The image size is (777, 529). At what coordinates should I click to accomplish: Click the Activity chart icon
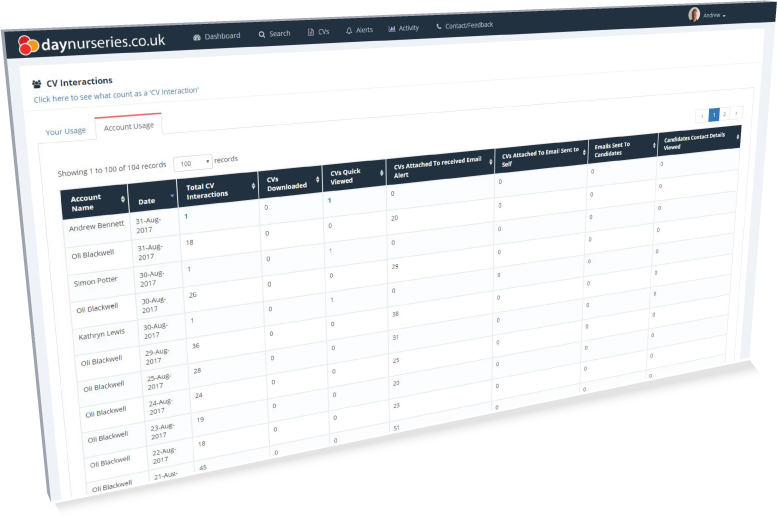click(392, 29)
